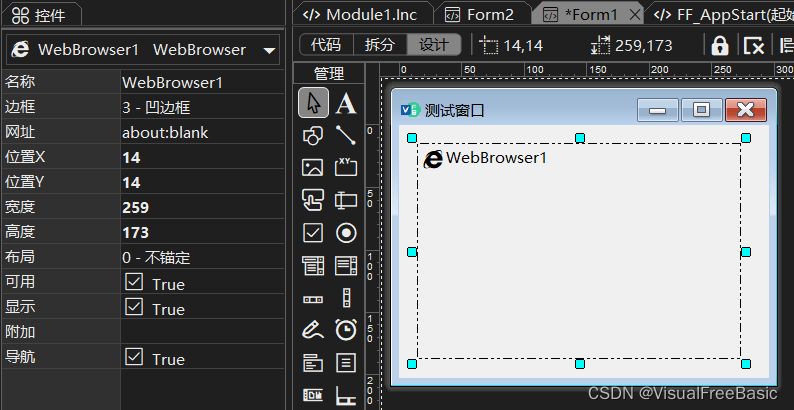This screenshot has height=410, width=794.
Task: Click the right-middle cyan resize handle
Action: coord(746,252)
